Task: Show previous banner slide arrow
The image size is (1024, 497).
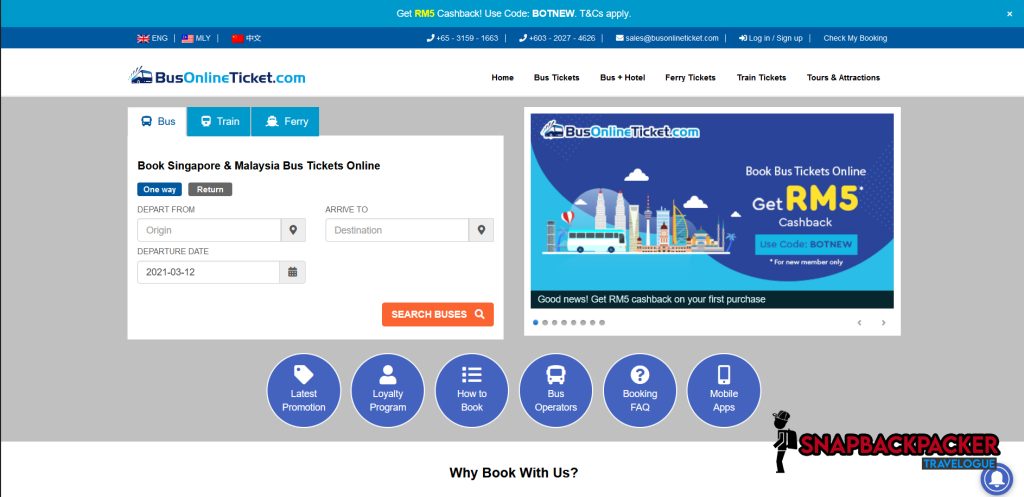Action: 859,323
